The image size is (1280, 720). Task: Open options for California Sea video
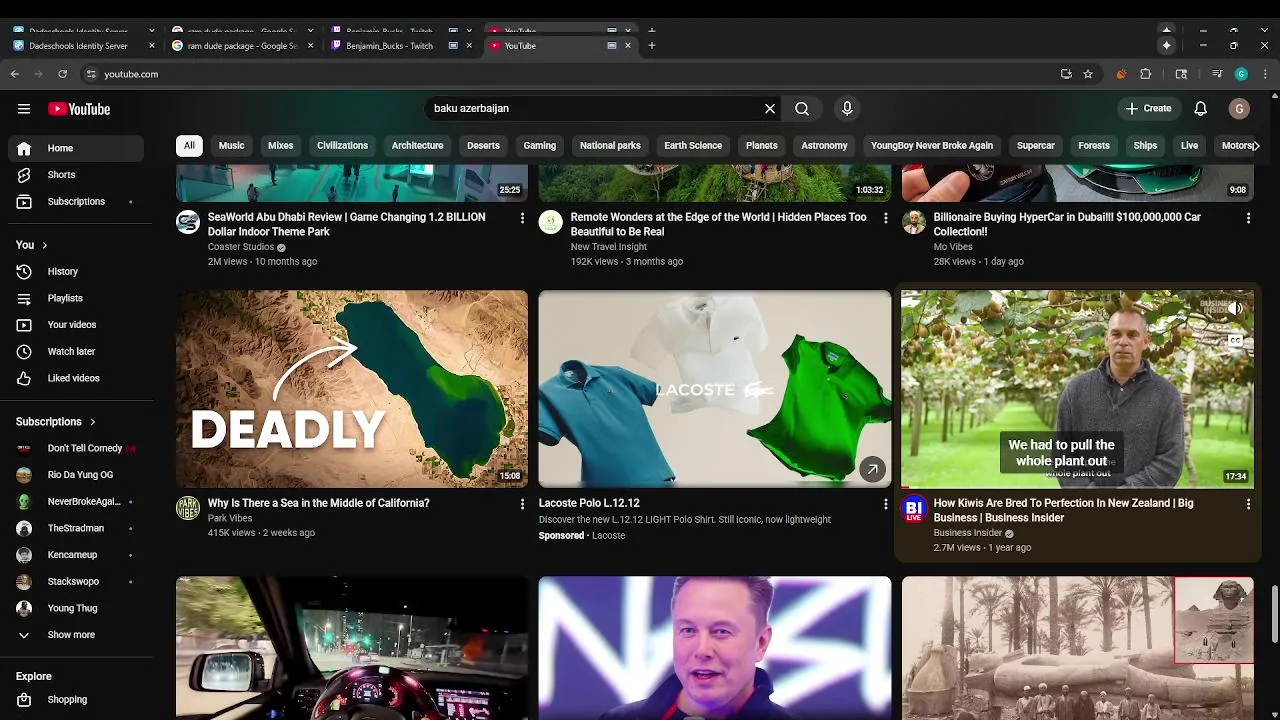[x=522, y=504]
